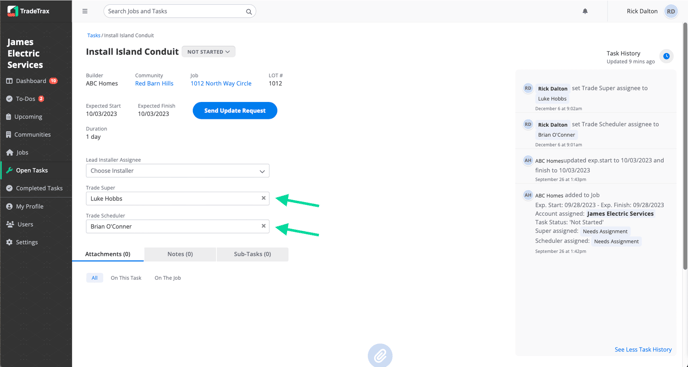Click the Open Tasks wrench icon
The width and height of the screenshot is (688, 367).
click(9, 170)
